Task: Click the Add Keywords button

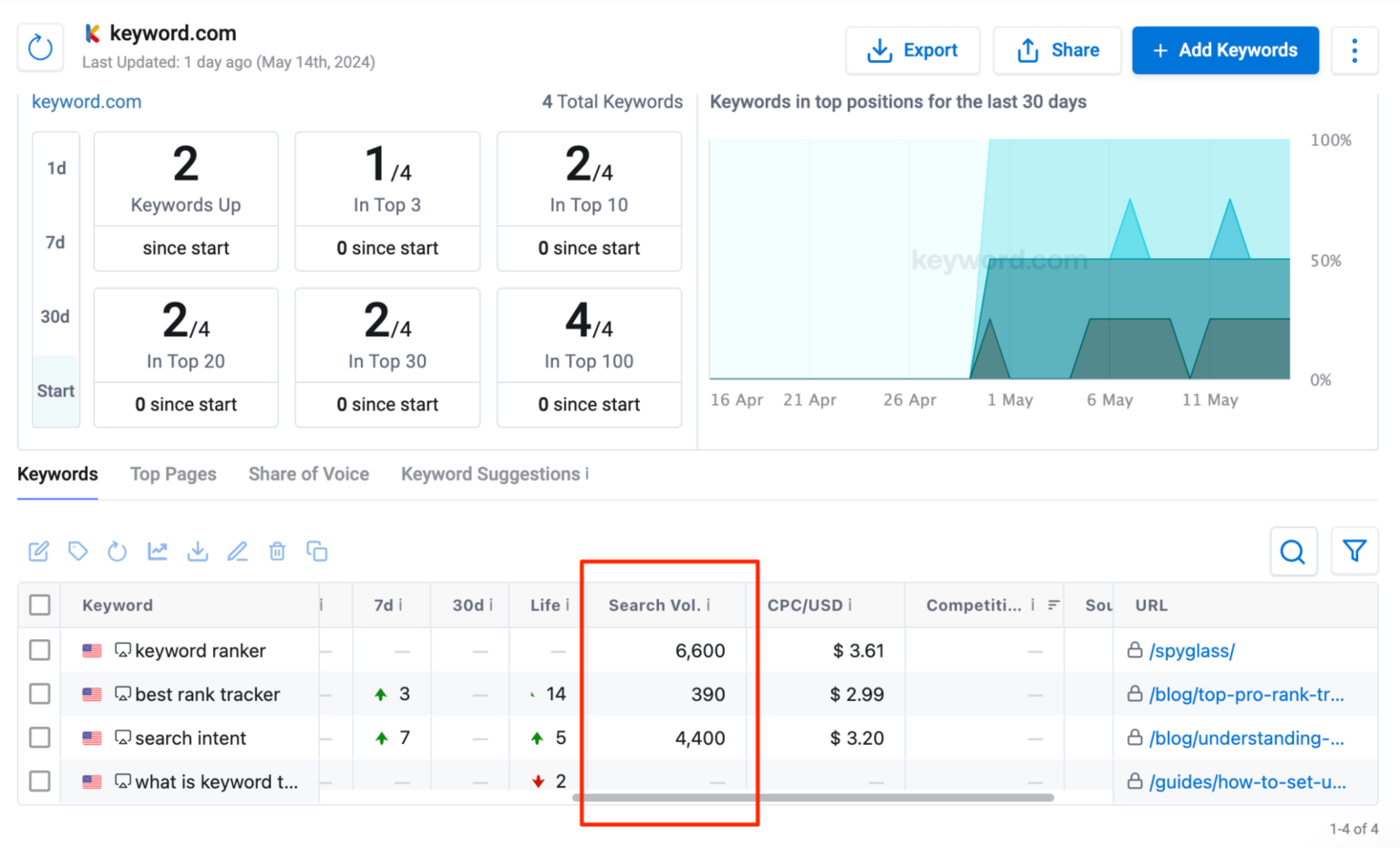Action: [1225, 50]
